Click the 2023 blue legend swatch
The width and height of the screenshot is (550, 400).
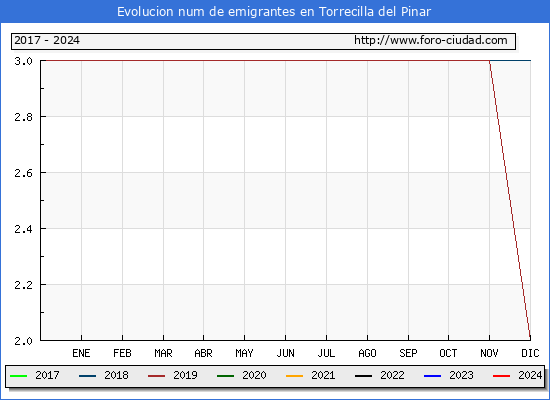tap(432, 376)
